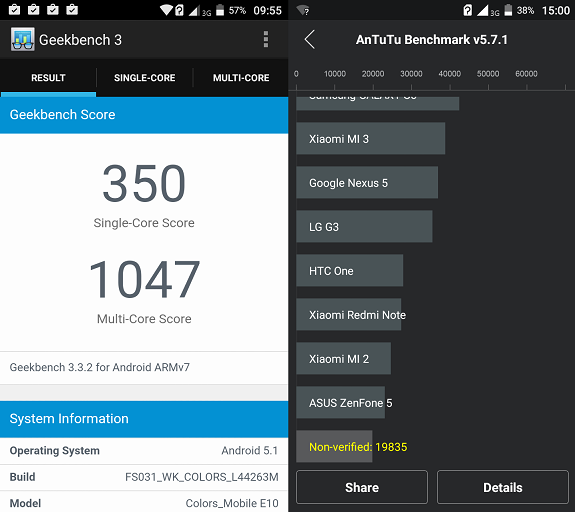Tap the Build FS031_WK_COLORS_L44263M row

pyautogui.click(x=144, y=477)
